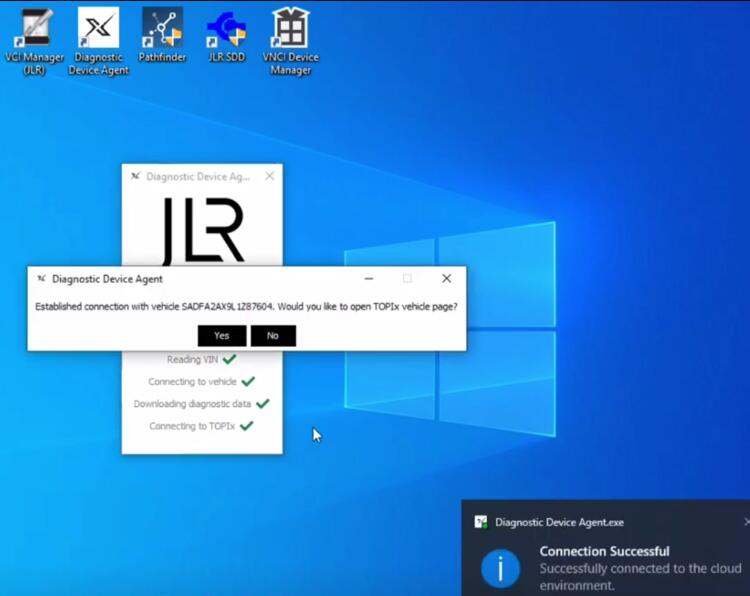Click the Connecting to vehicle checkmark
The height and width of the screenshot is (596, 750).
[248, 381]
